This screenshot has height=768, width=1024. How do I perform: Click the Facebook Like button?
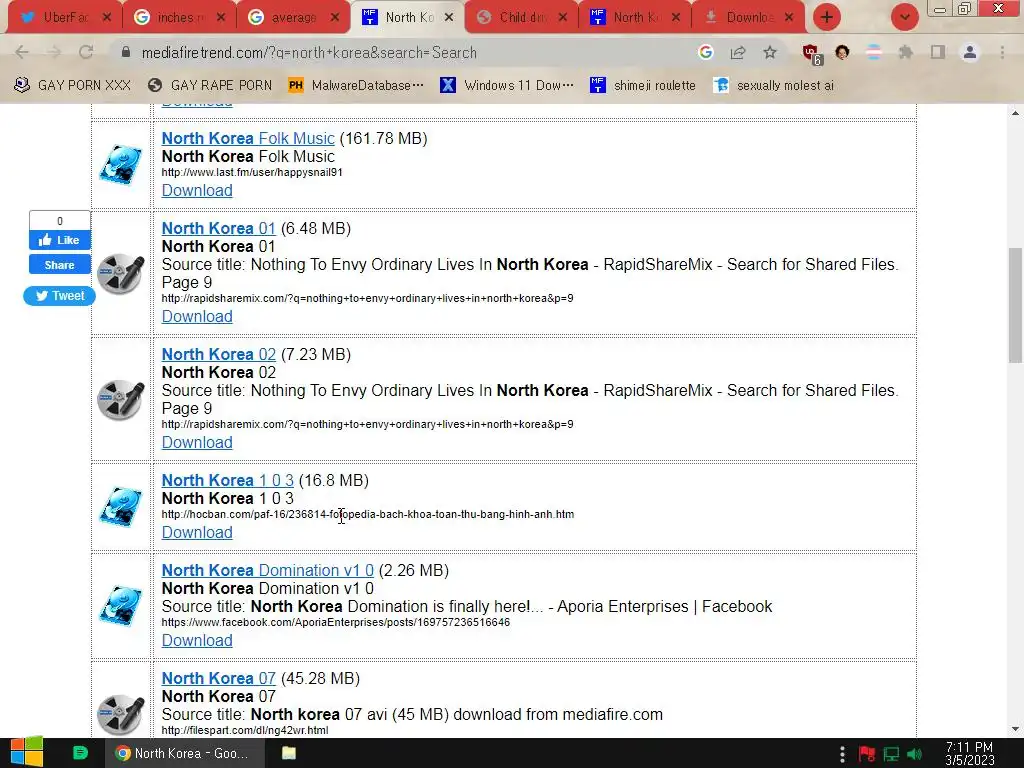(x=59, y=240)
